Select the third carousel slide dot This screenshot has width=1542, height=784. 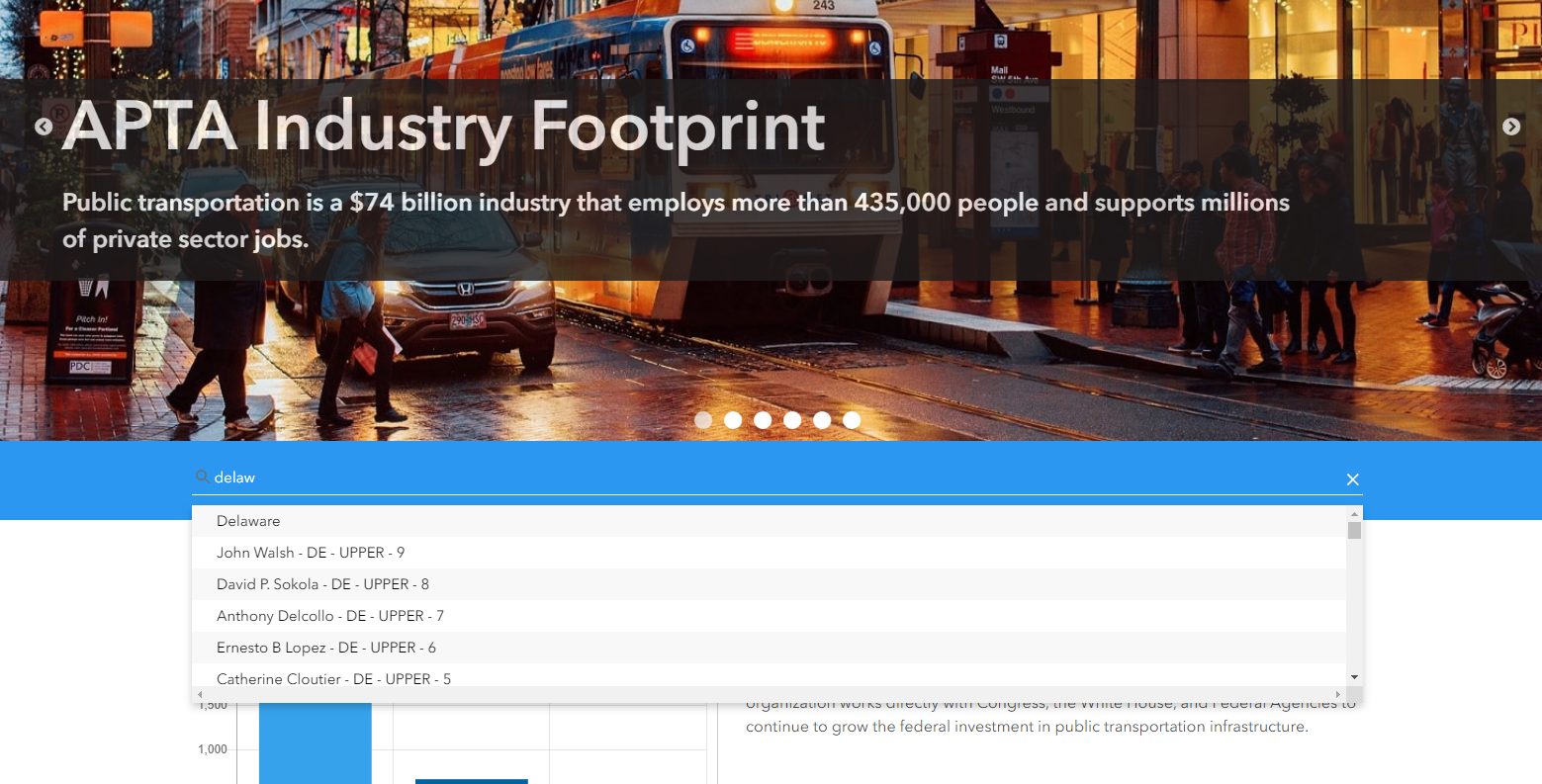click(763, 420)
